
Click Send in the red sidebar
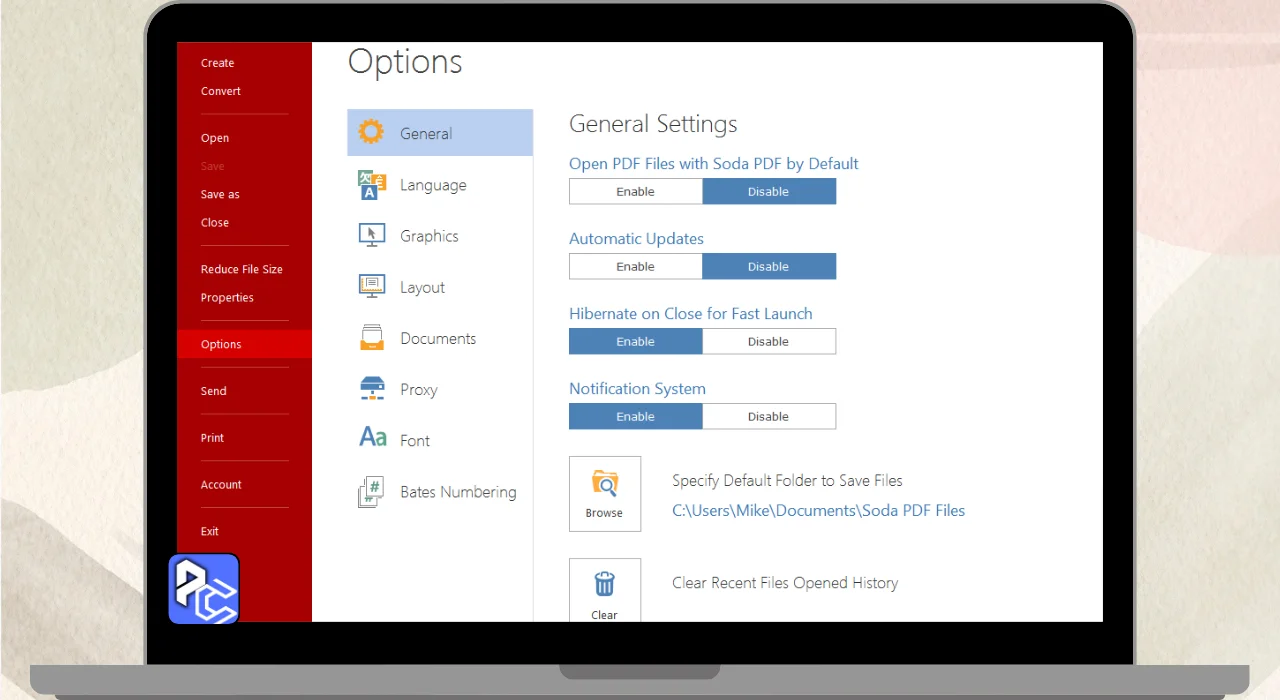213,391
